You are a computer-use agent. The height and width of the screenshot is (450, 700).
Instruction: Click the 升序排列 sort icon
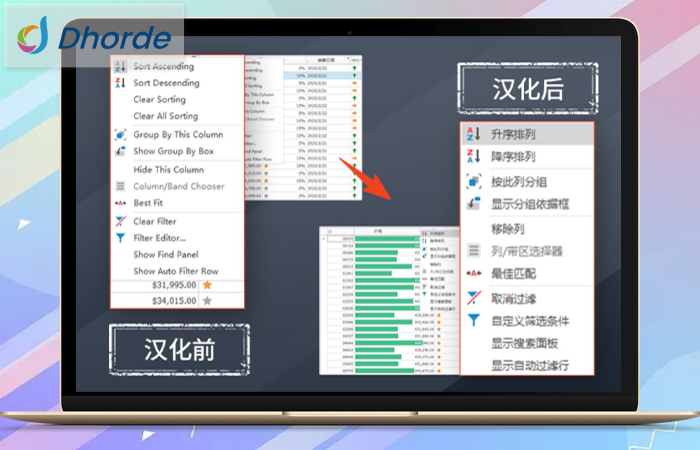[x=473, y=134]
